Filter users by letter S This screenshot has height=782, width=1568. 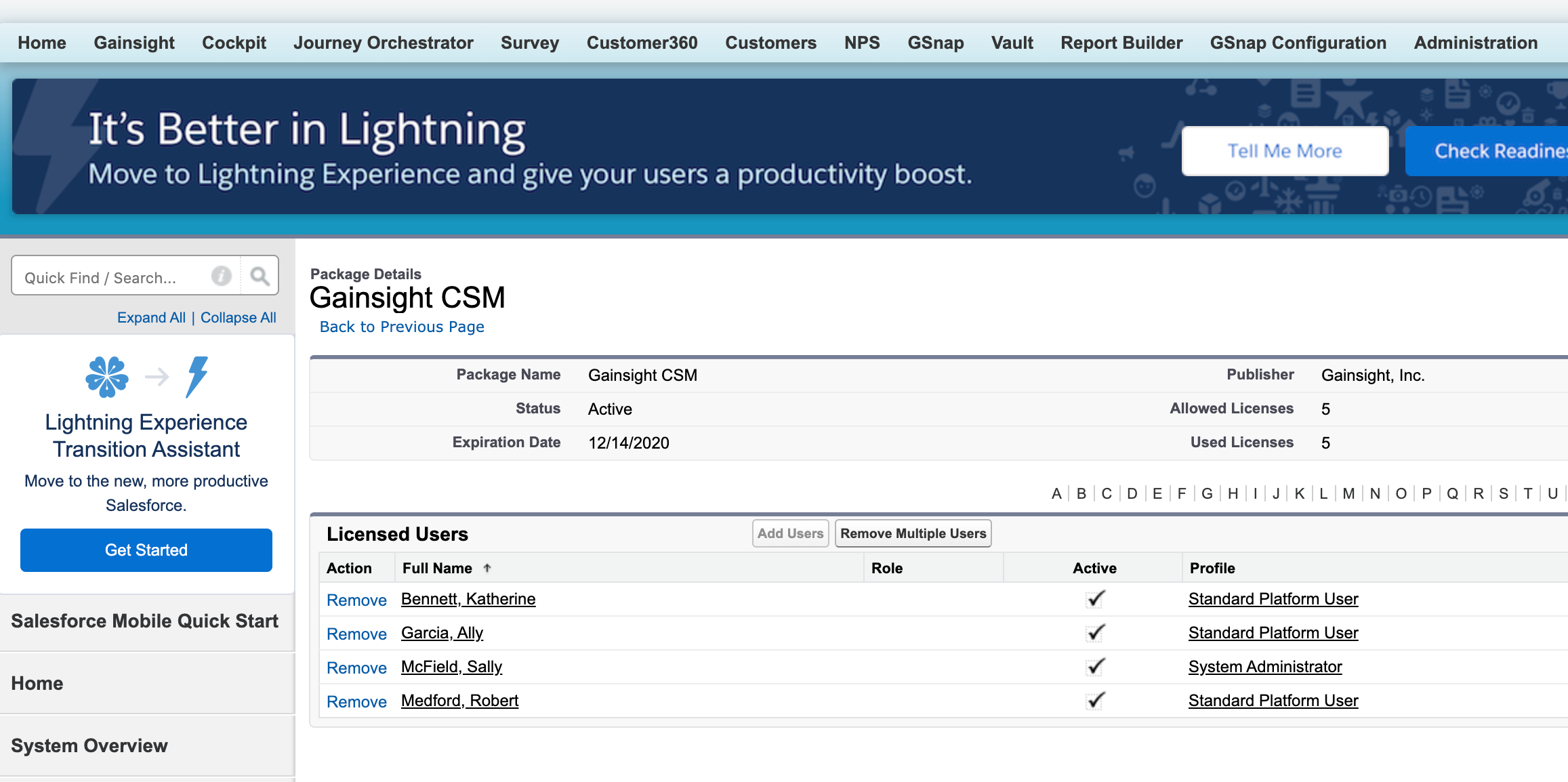point(1504,493)
